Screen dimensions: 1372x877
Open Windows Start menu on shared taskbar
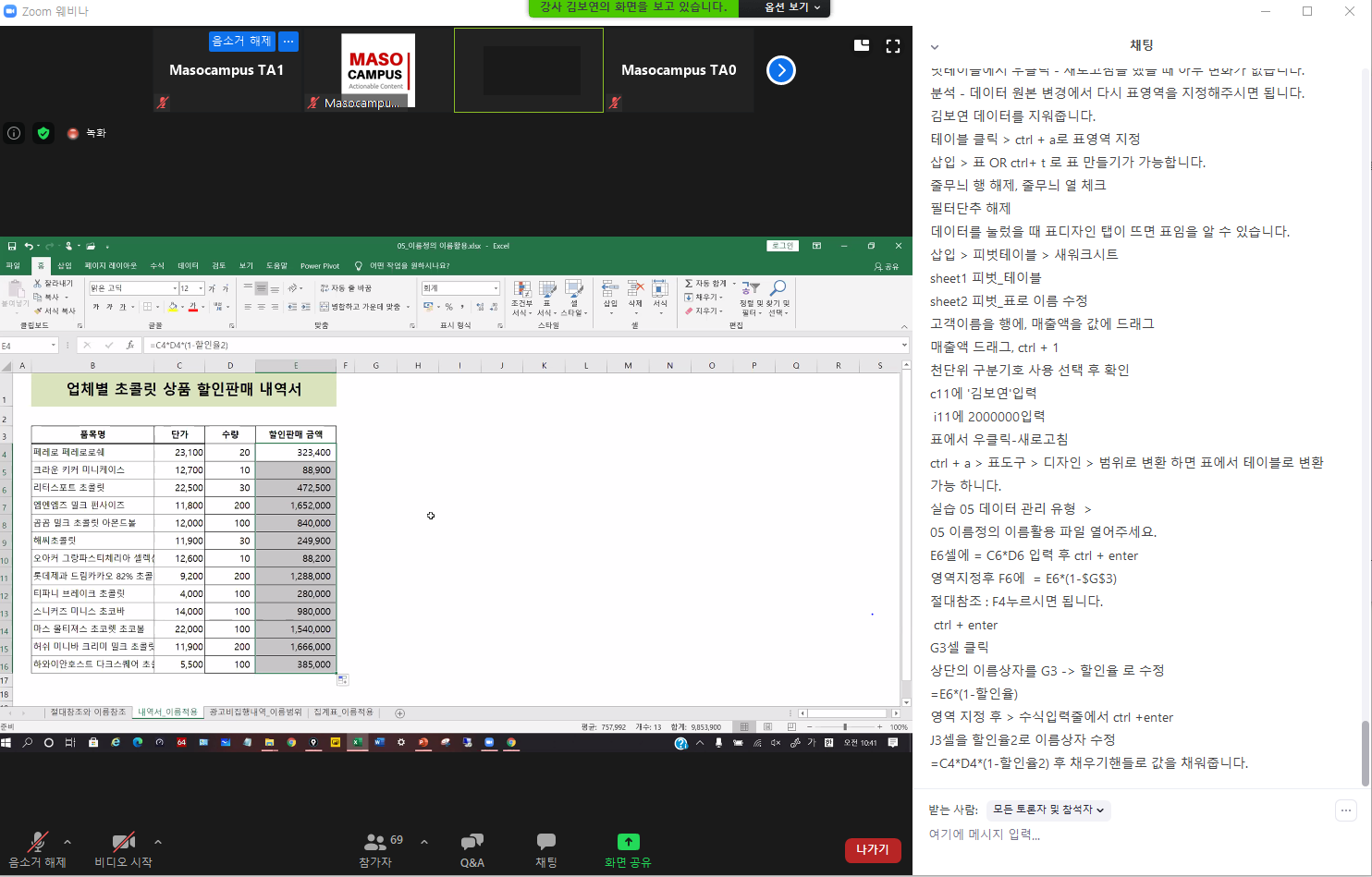[6, 742]
